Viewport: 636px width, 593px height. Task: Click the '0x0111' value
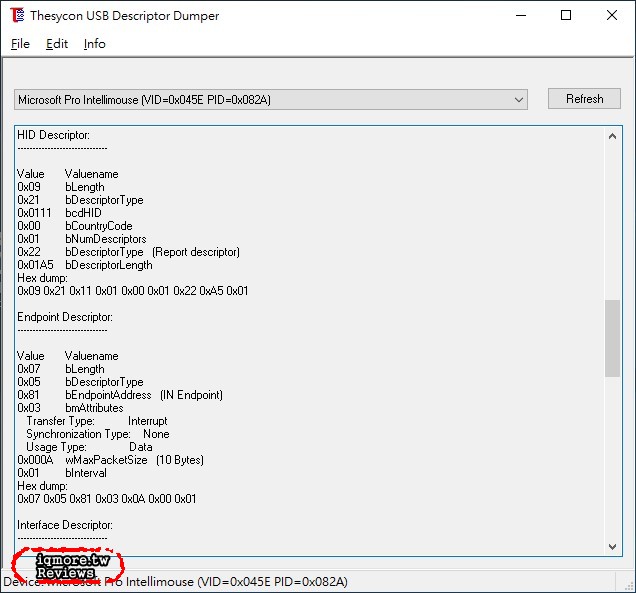[34, 213]
